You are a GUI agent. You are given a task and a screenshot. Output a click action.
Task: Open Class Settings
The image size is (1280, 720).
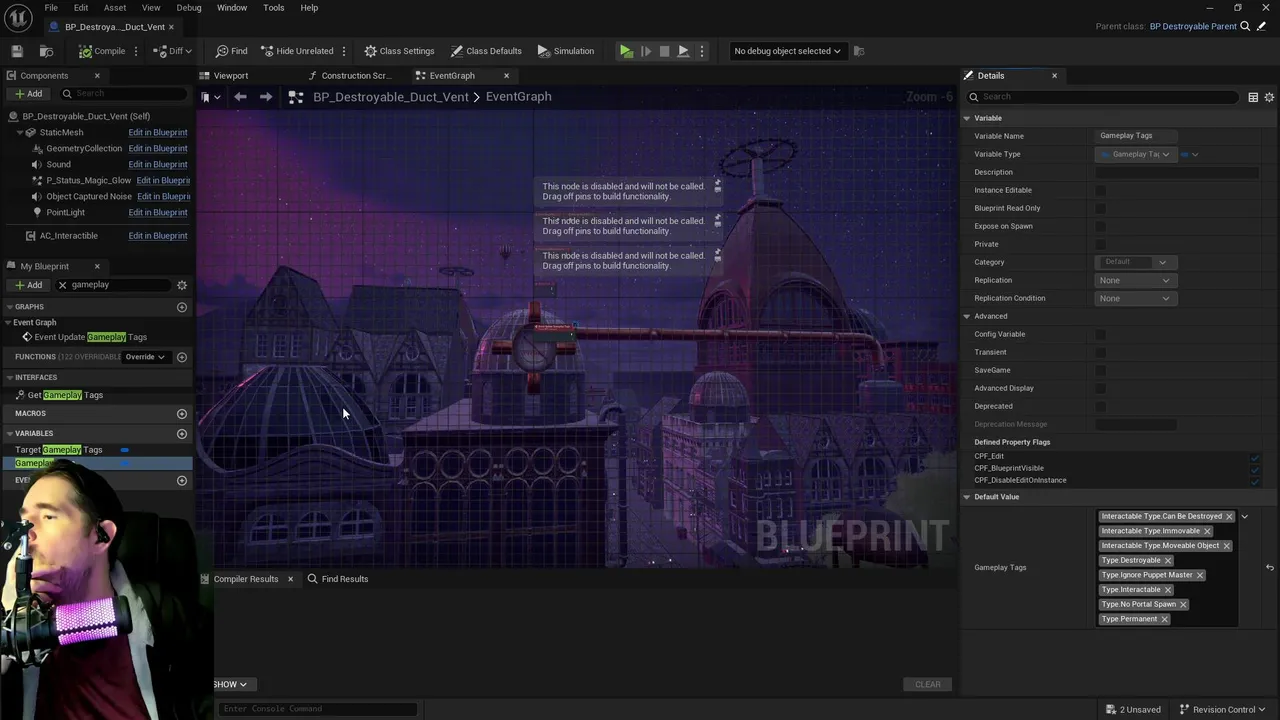(x=399, y=51)
